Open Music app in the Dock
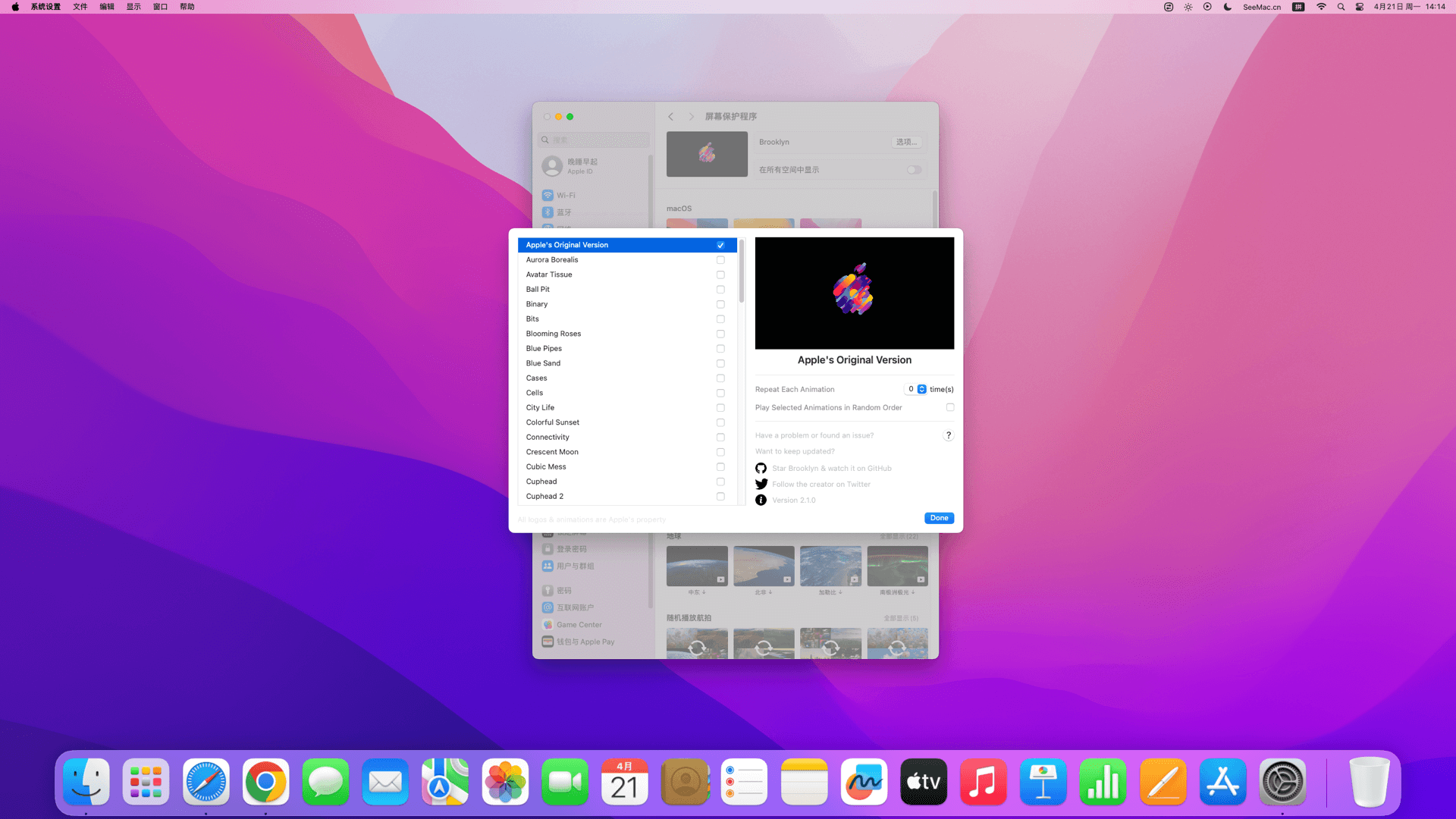Screen dimensions: 1456x819 pyautogui.click(x=984, y=782)
